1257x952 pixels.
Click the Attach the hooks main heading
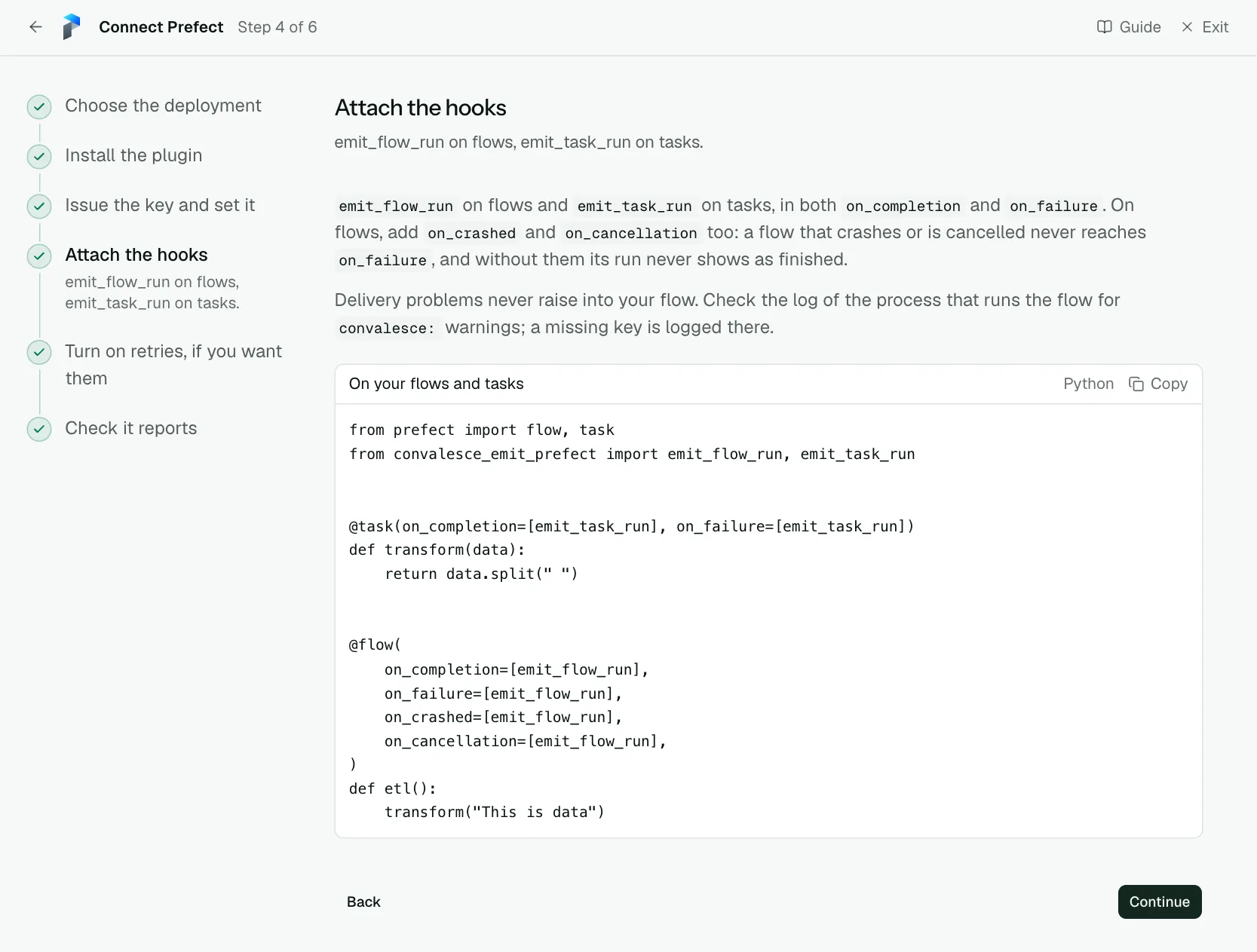(421, 108)
